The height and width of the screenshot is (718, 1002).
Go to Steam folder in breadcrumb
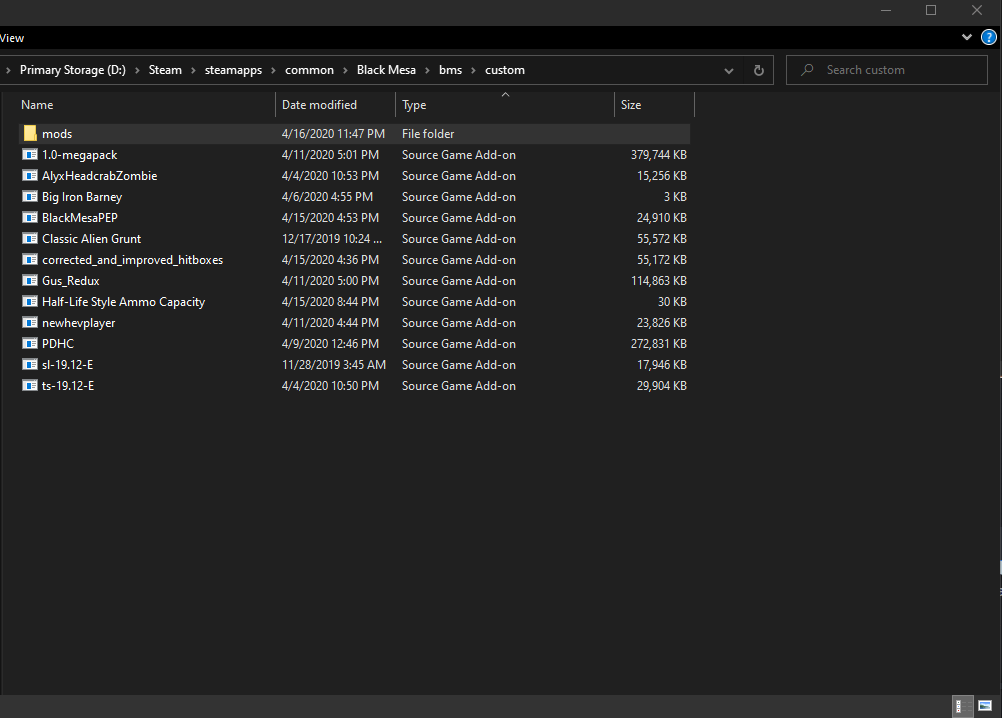165,70
